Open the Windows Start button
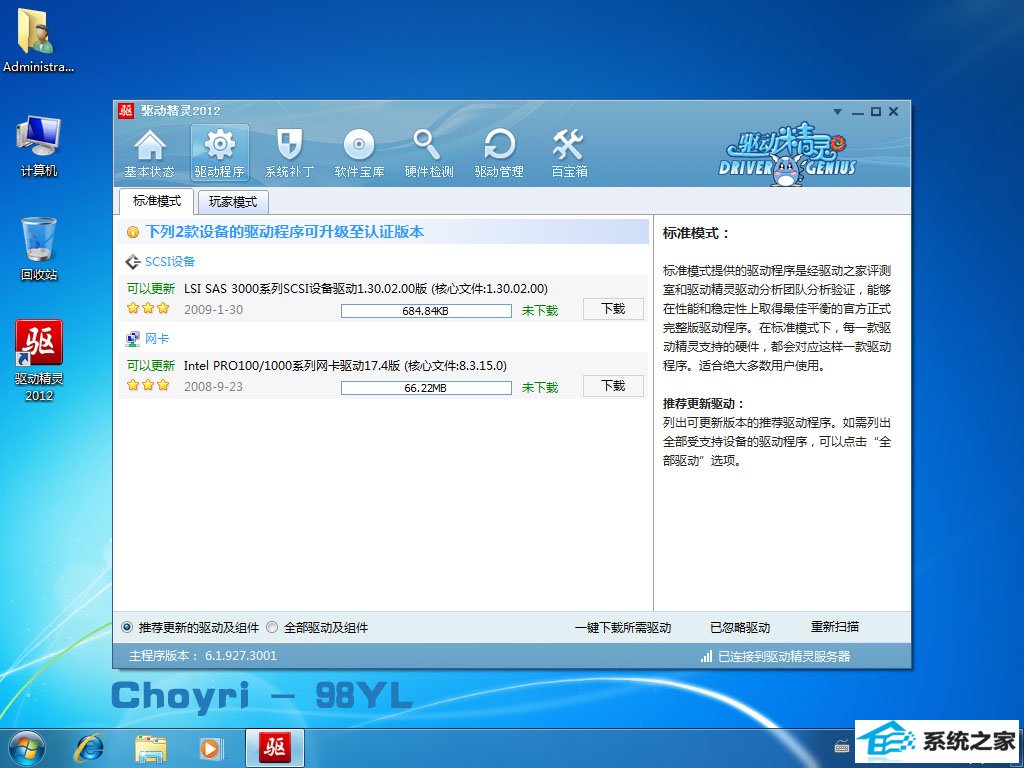This screenshot has width=1024, height=768. (x=26, y=748)
